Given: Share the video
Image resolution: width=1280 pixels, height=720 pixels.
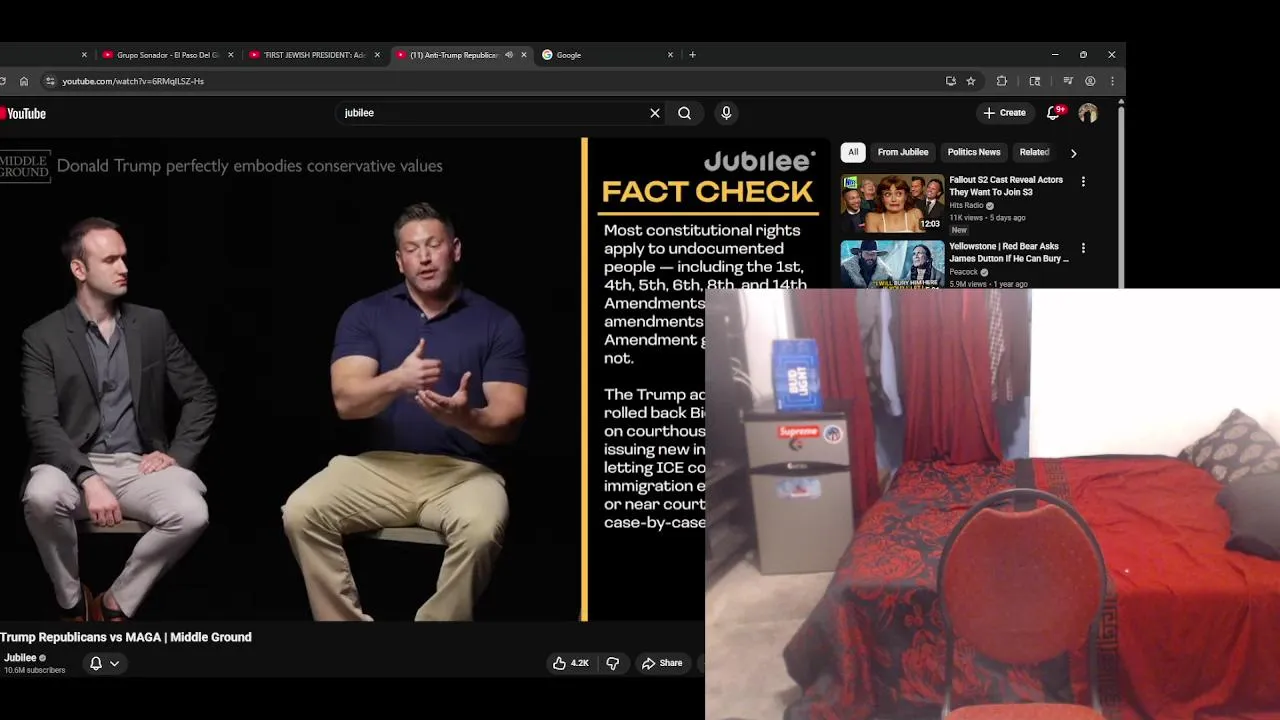Looking at the screenshot, I should tap(662, 663).
